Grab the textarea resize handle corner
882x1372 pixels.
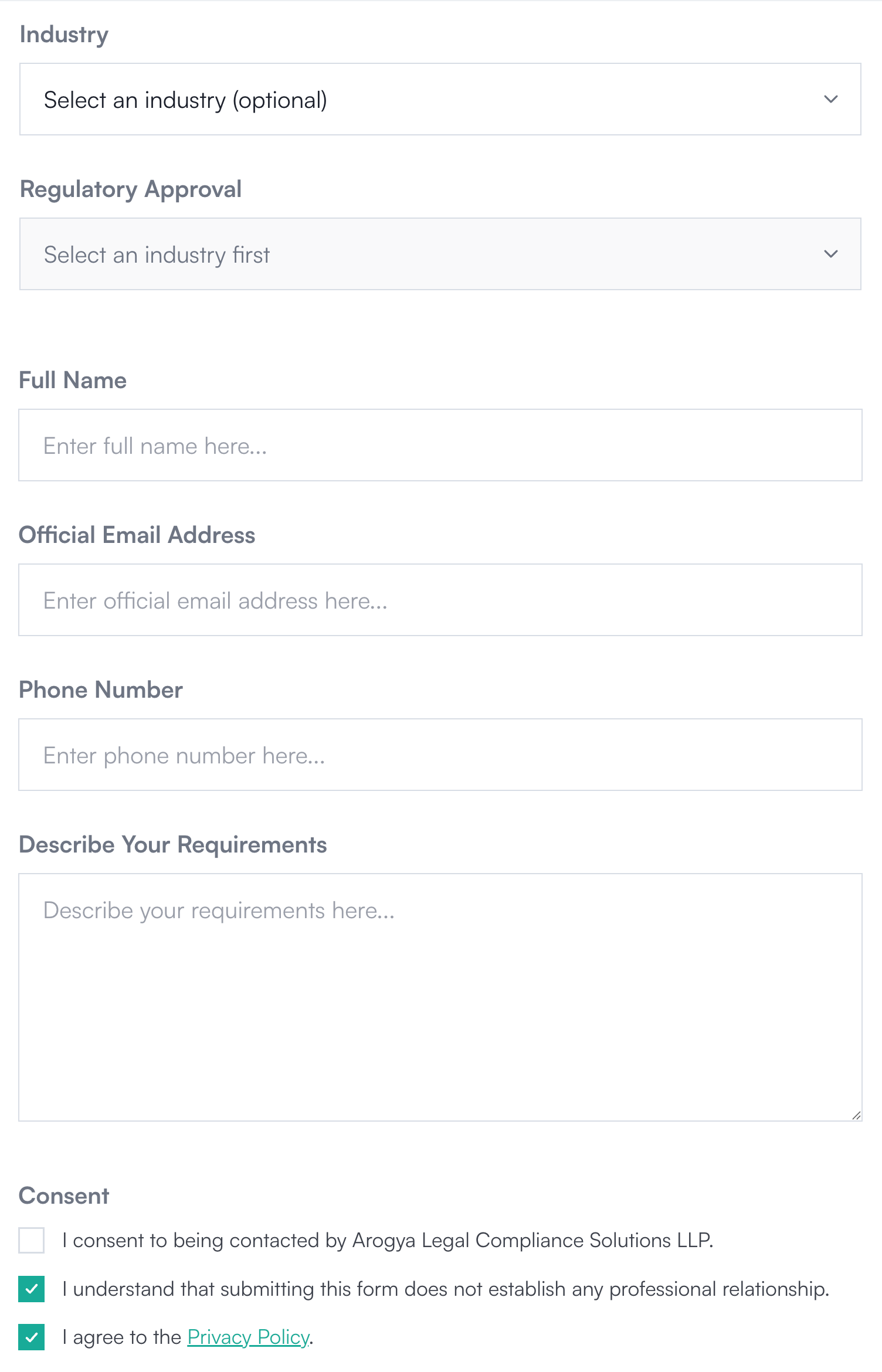point(856,1115)
